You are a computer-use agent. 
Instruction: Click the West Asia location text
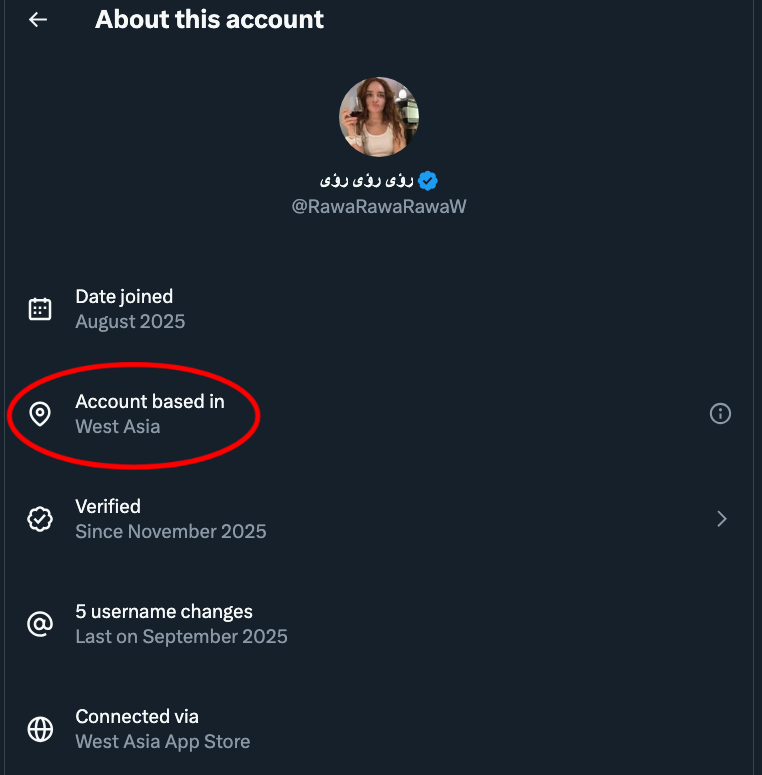tap(118, 426)
